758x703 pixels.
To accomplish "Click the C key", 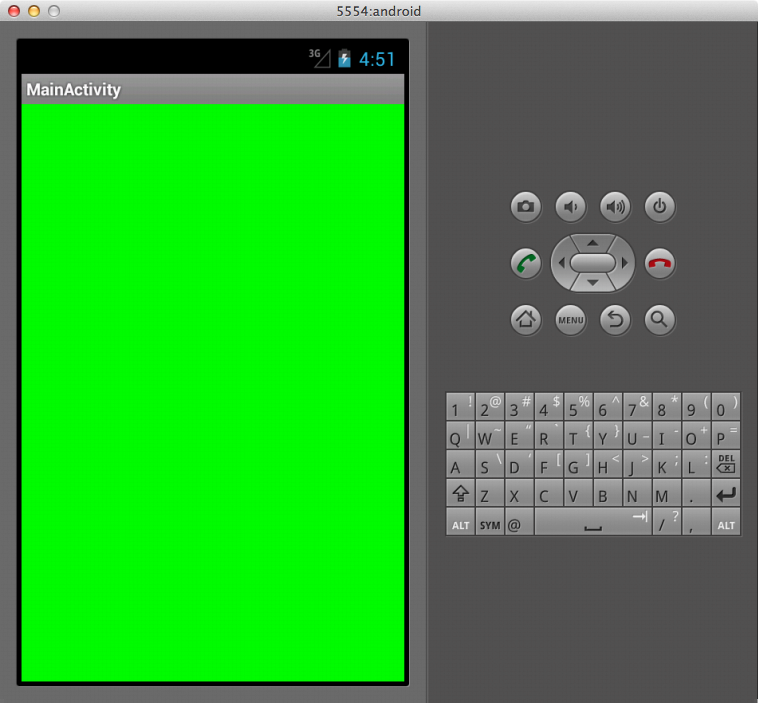I will click(549, 493).
